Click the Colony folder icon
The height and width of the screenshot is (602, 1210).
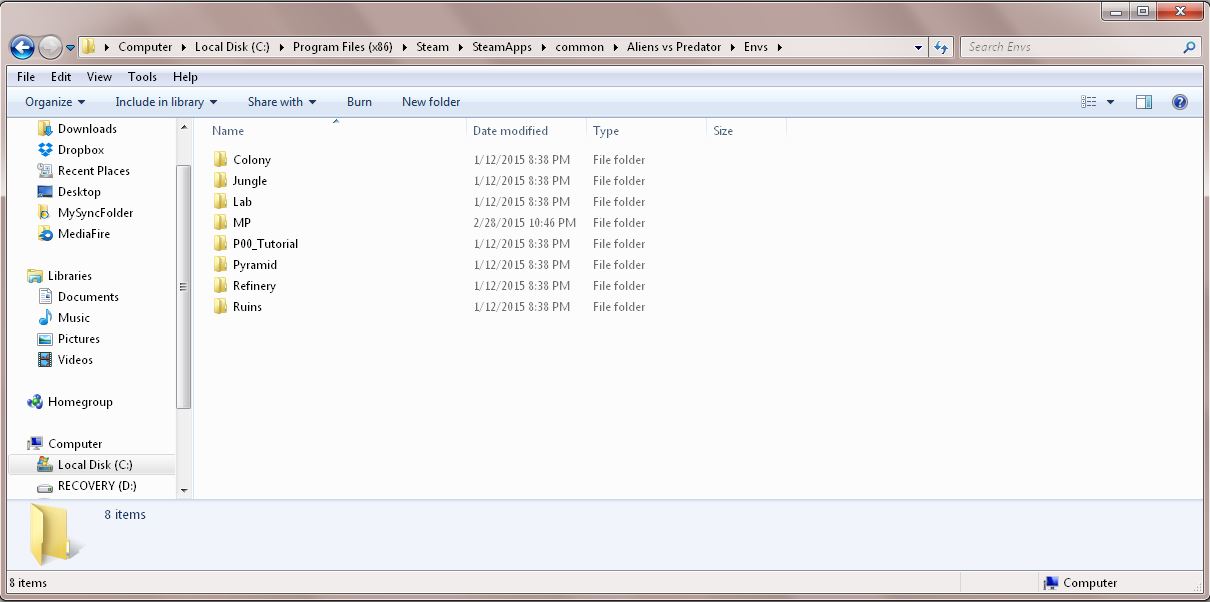point(221,160)
